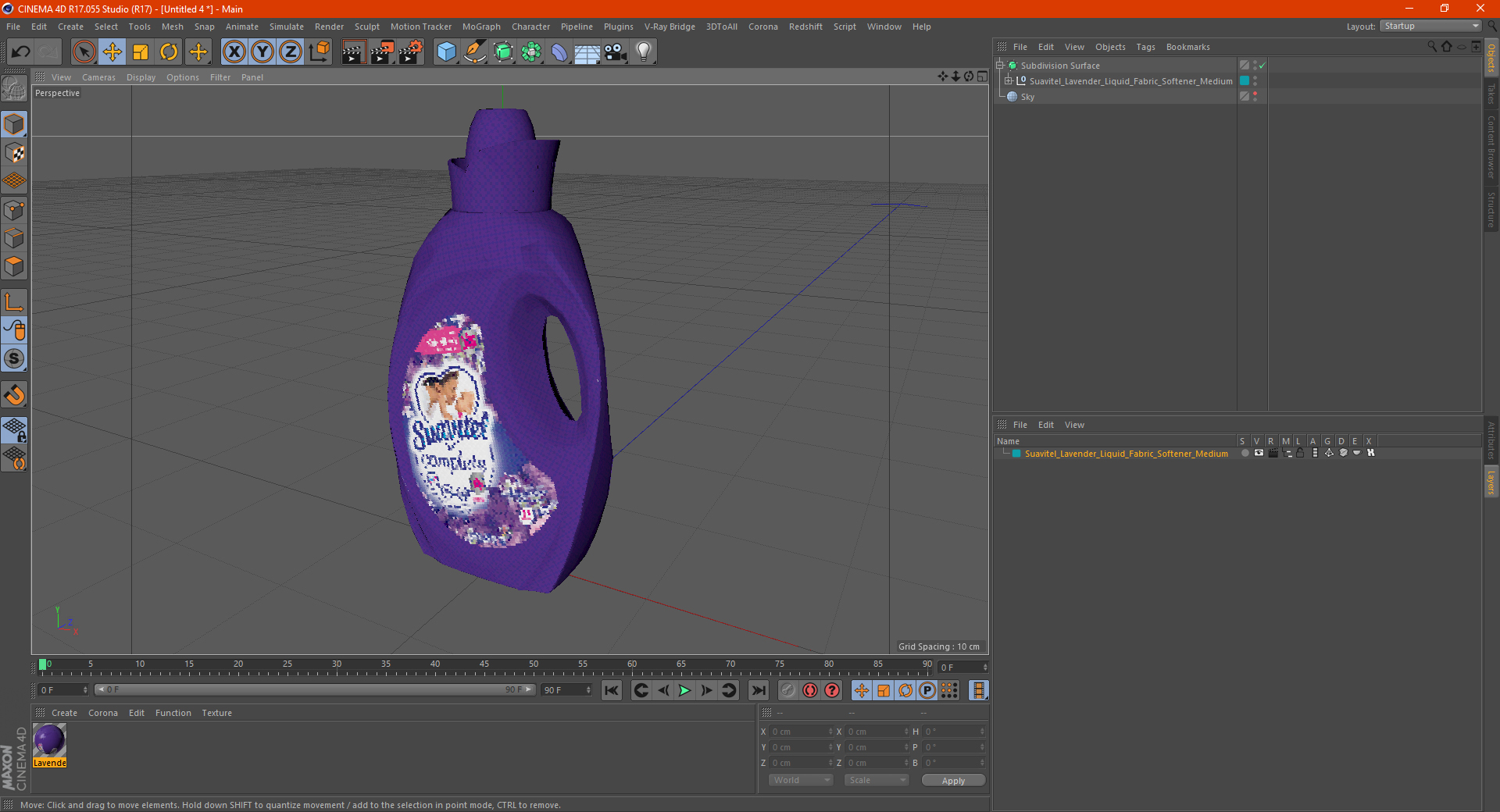This screenshot has height=812, width=1500.
Task: Toggle Sky object visibility dots
Action: [1255, 96]
